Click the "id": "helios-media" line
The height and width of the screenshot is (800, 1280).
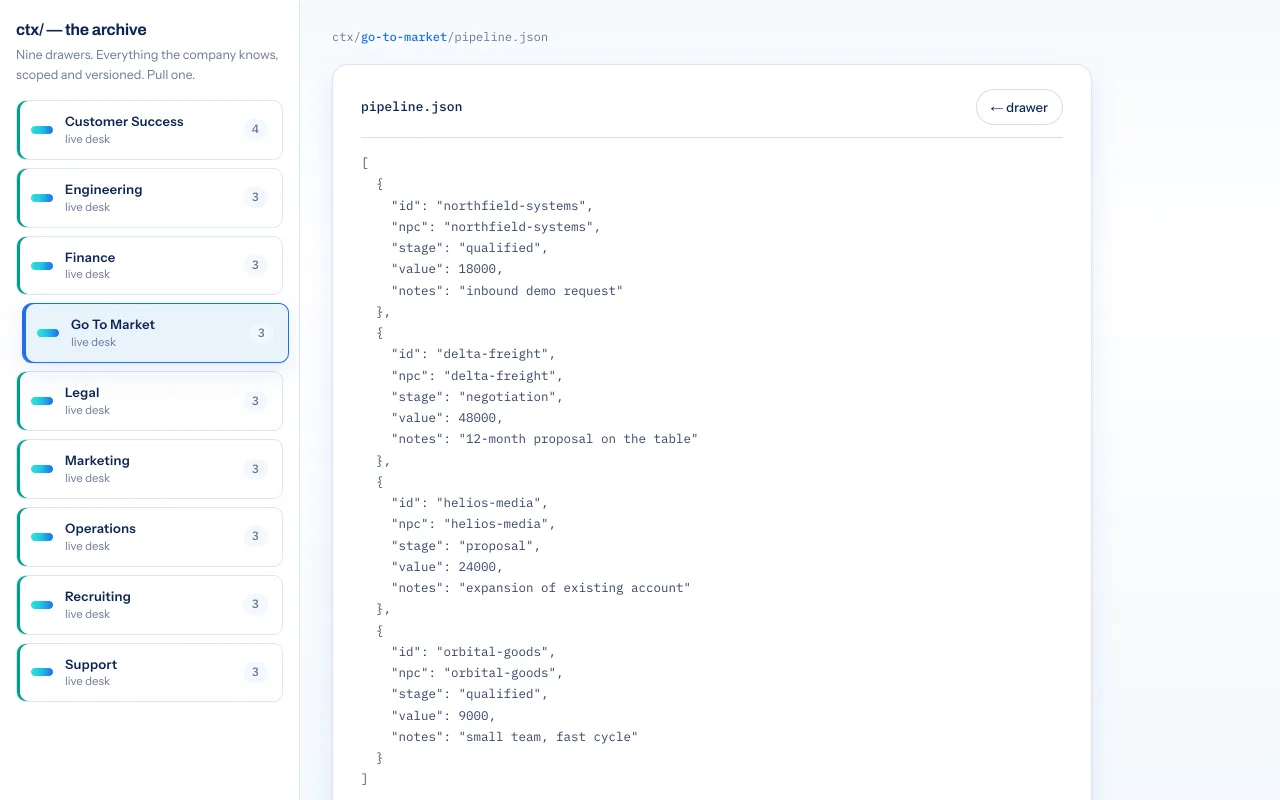tap(470, 503)
